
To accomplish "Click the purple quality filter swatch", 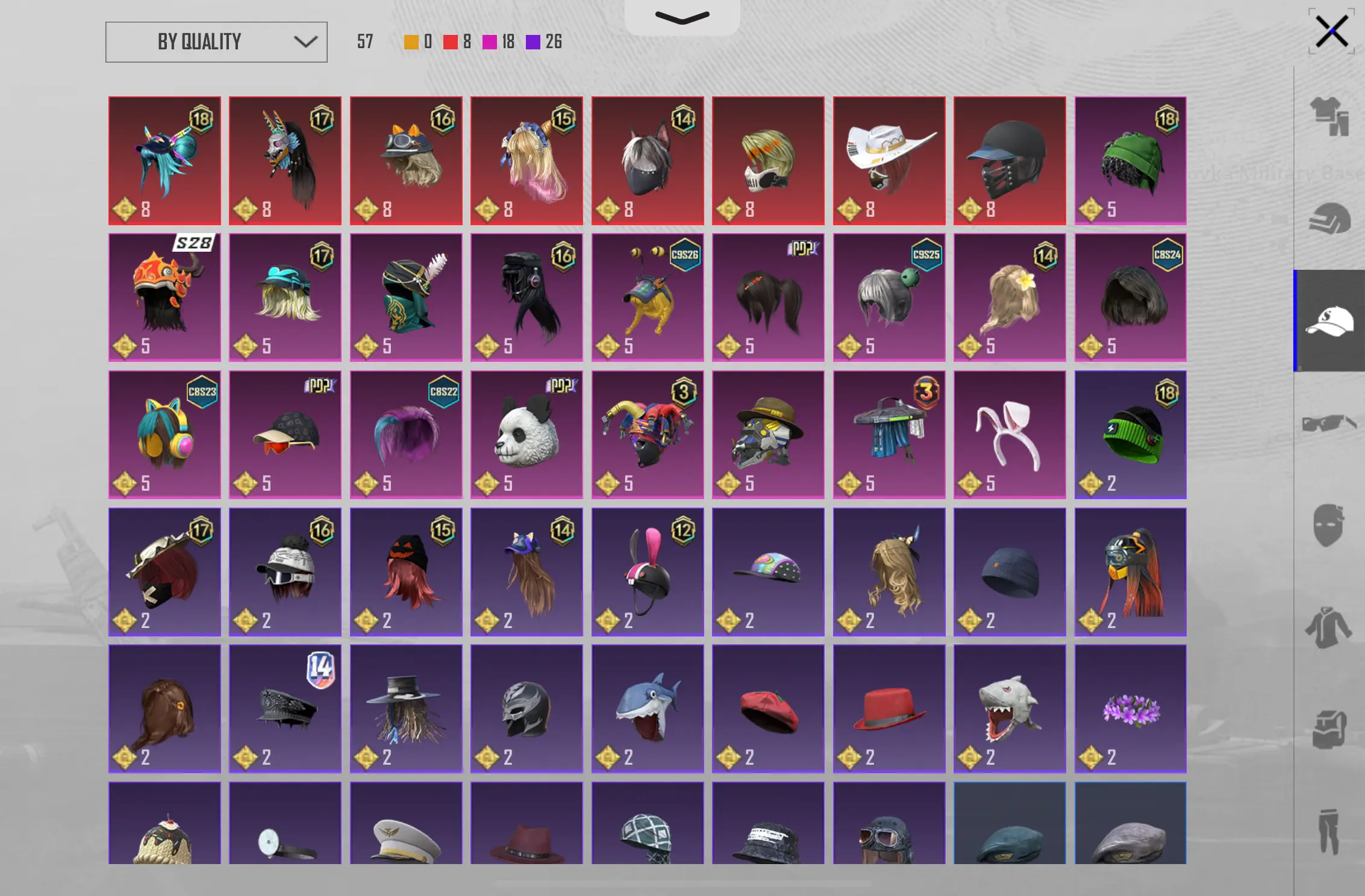I will tap(533, 42).
